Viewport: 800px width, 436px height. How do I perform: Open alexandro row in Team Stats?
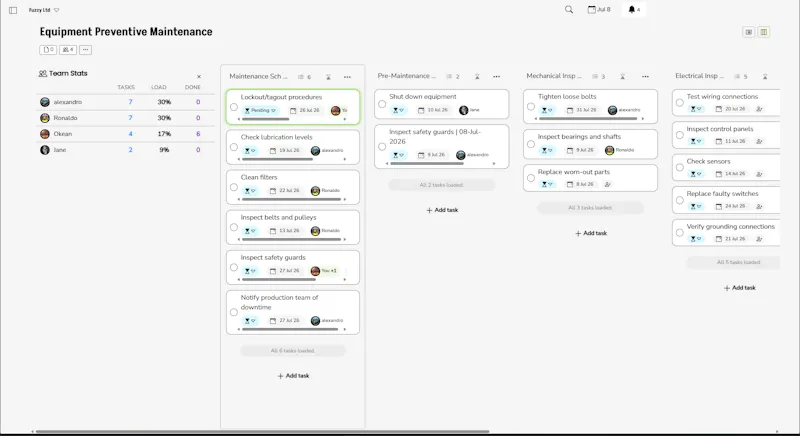pos(126,102)
